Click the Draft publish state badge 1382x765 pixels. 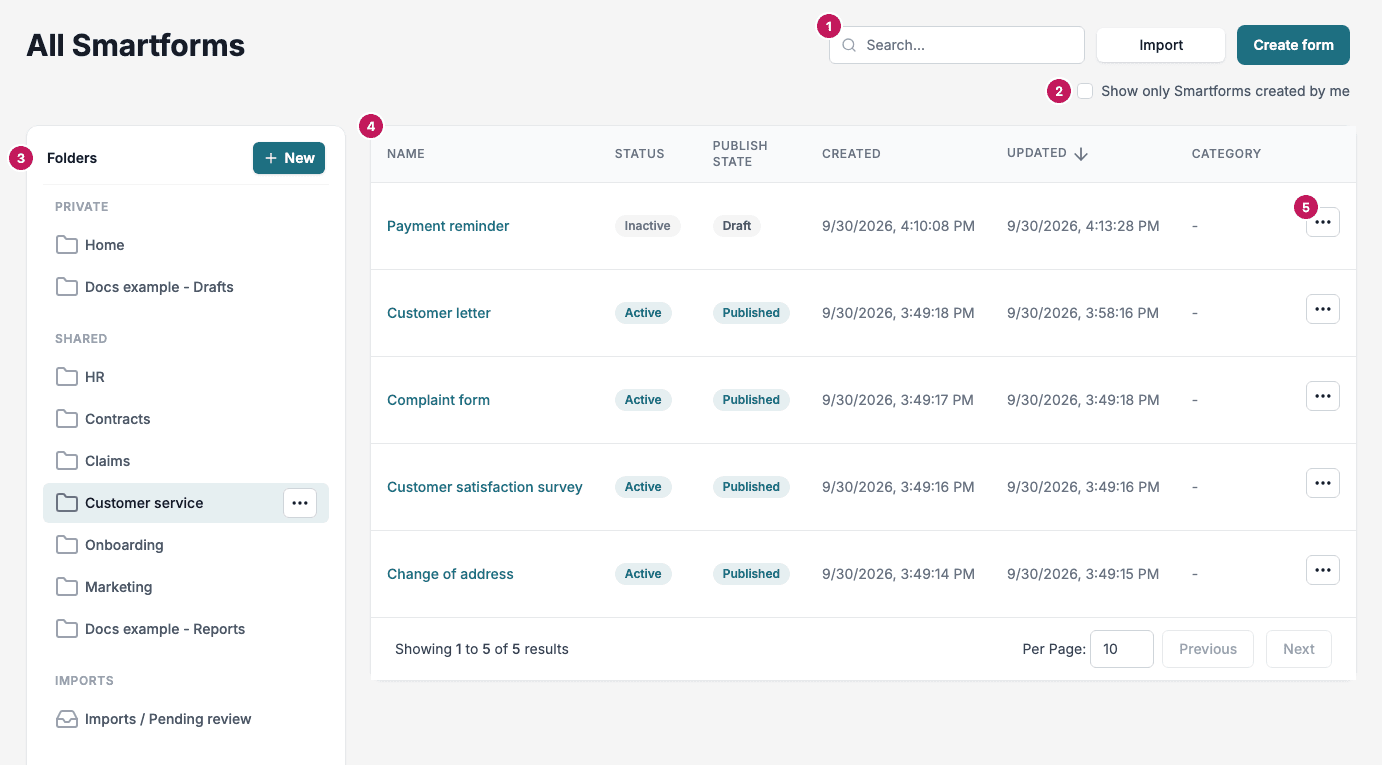(x=737, y=226)
